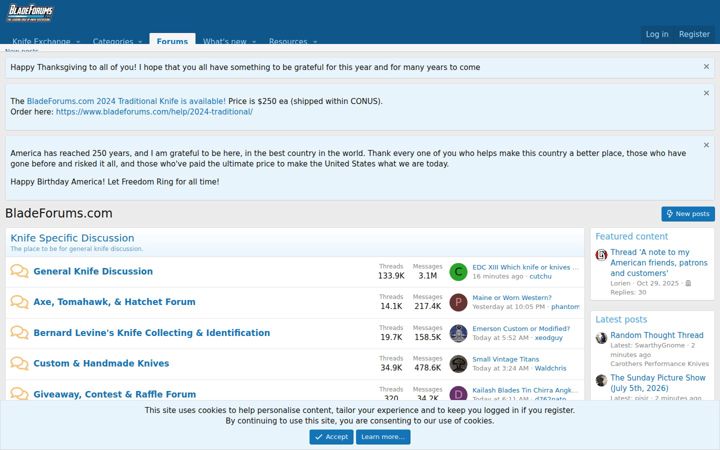Open the Categories menu item
The height and width of the screenshot is (450, 720).
click(113, 41)
